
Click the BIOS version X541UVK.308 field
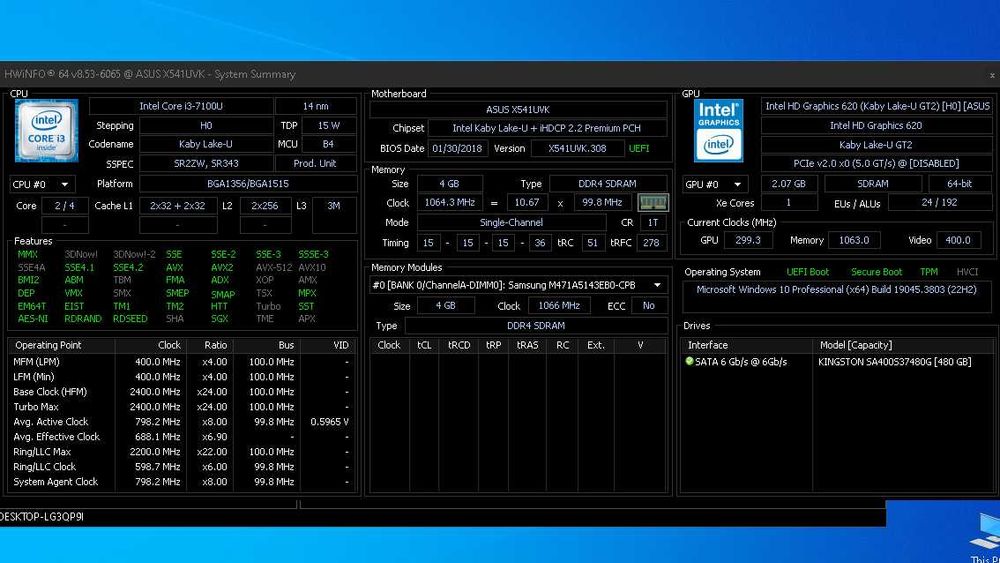click(577, 149)
